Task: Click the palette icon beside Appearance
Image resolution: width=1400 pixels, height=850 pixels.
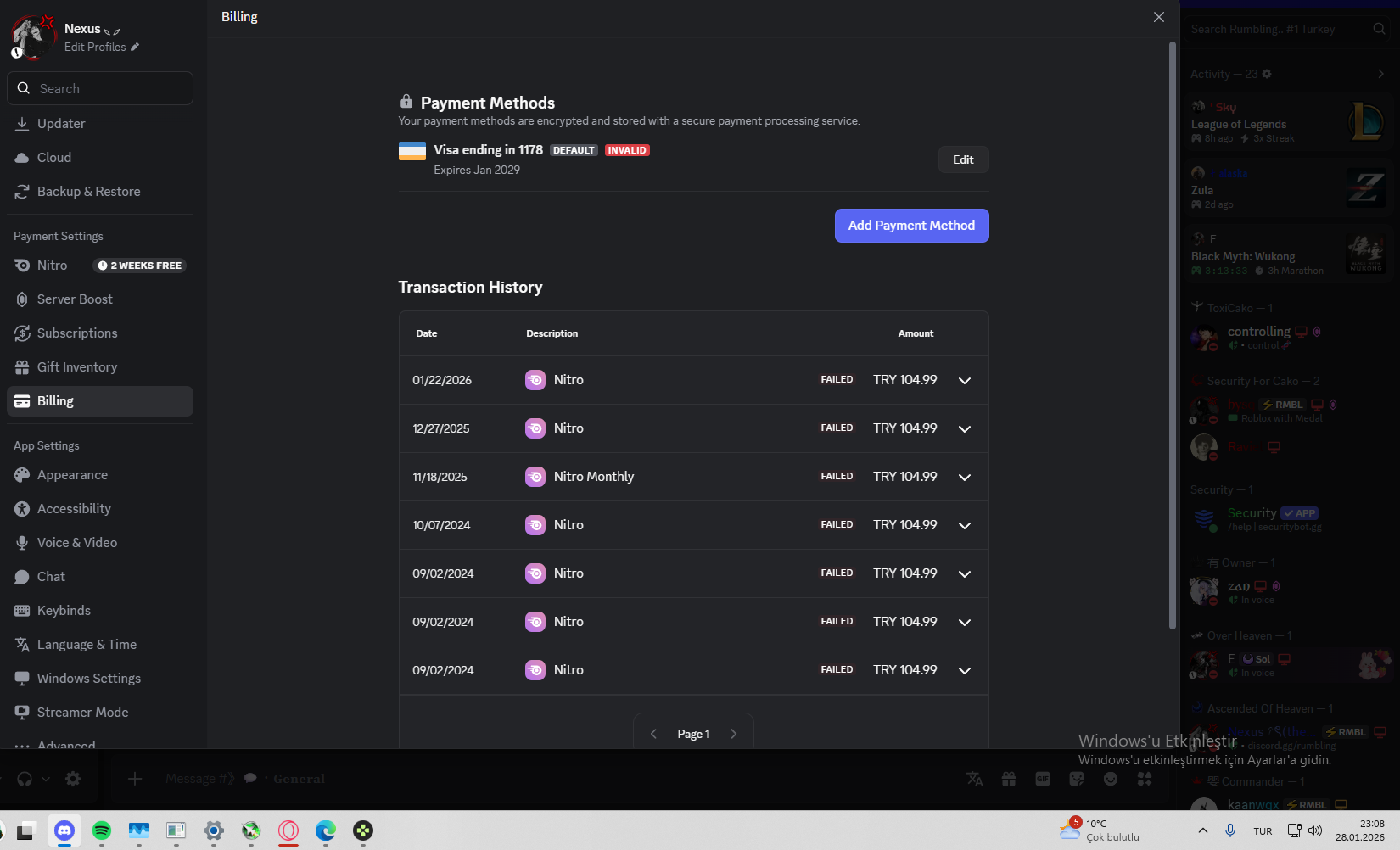Action: click(22, 475)
